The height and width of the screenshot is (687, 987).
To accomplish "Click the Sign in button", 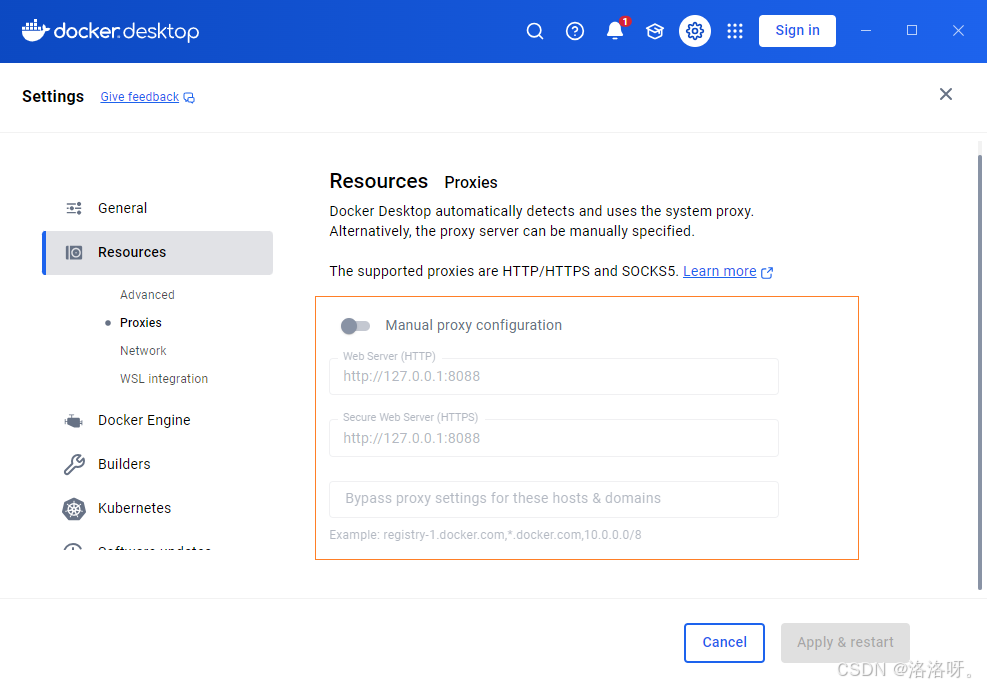I will [797, 31].
